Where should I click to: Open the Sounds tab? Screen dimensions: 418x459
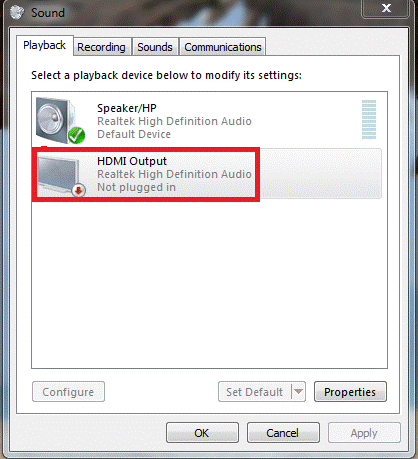click(x=155, y=47)
